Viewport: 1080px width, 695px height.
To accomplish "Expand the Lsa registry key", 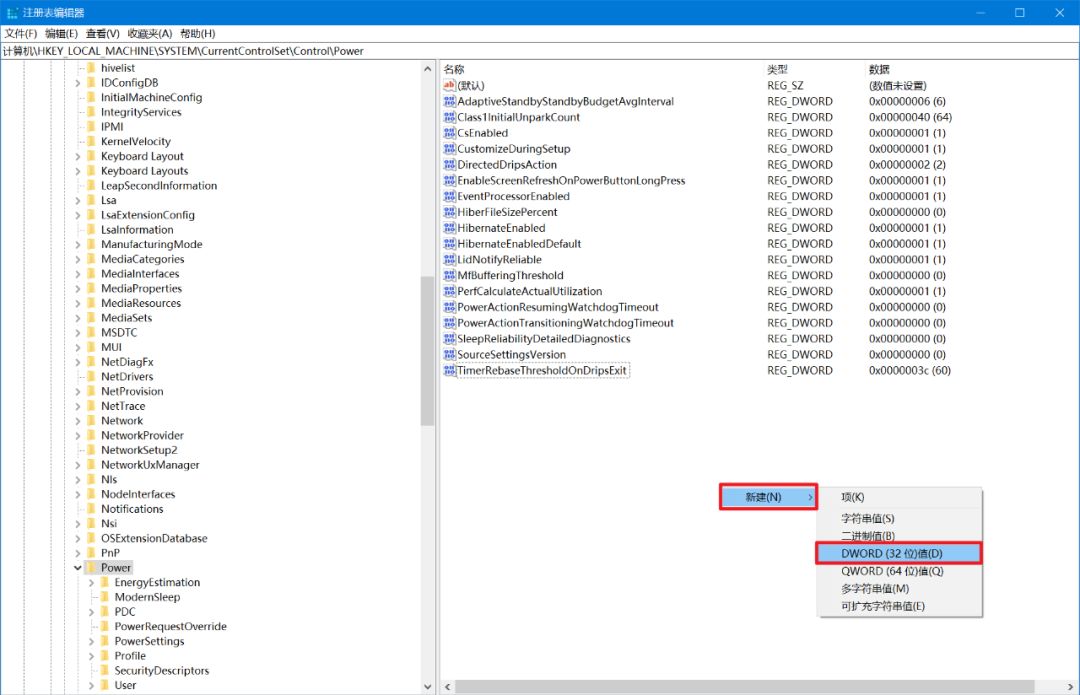I will pos(77,200).
